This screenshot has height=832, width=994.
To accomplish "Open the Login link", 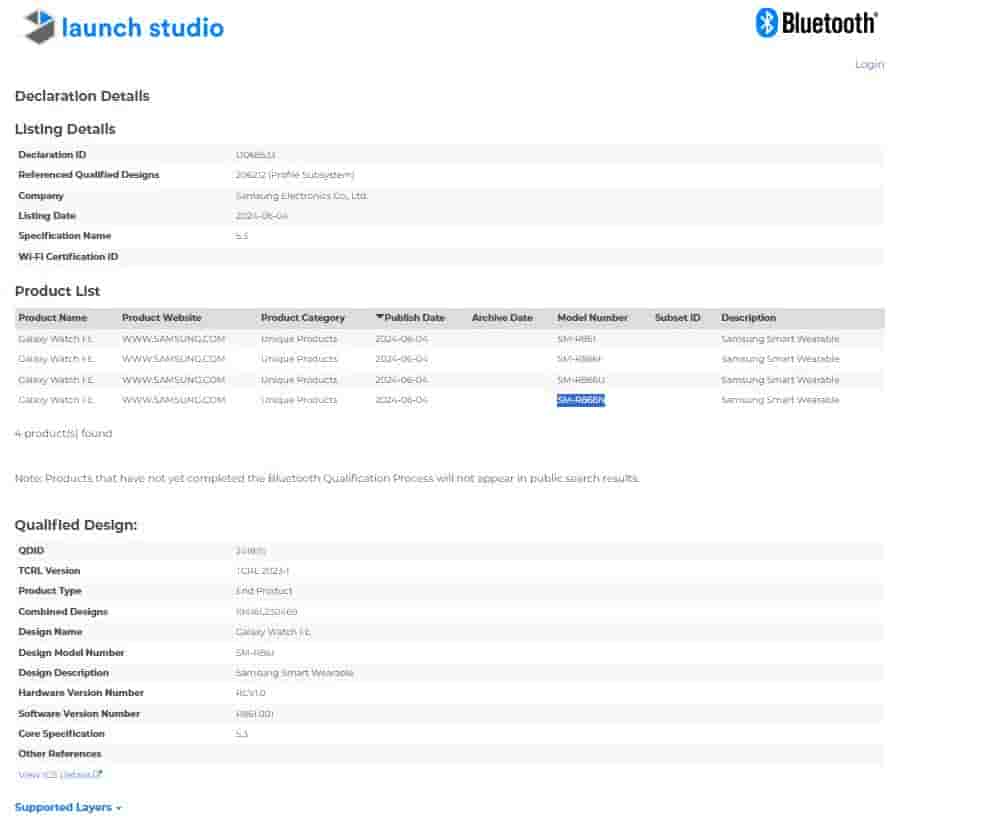I will pyautogui.click(x=869, y=64).
